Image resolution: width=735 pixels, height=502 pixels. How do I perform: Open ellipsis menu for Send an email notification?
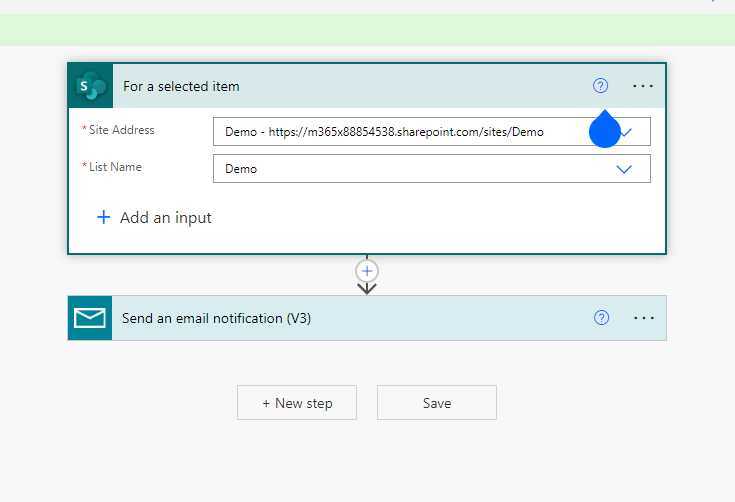tap(644, 318)
